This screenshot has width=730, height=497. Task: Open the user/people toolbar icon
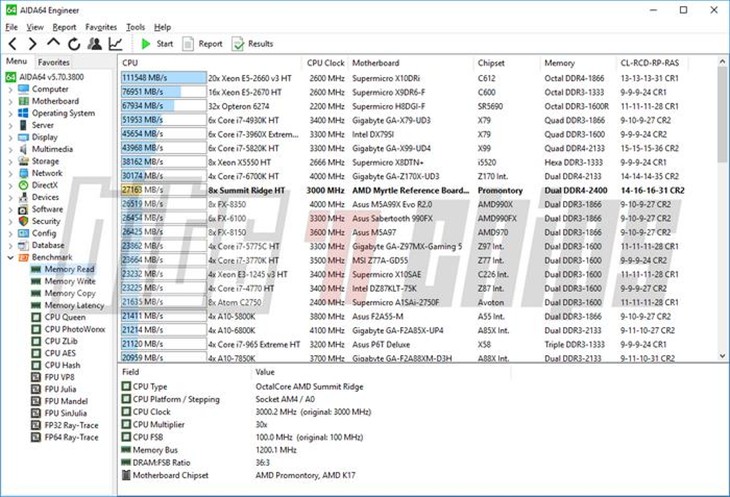(95, 44)
